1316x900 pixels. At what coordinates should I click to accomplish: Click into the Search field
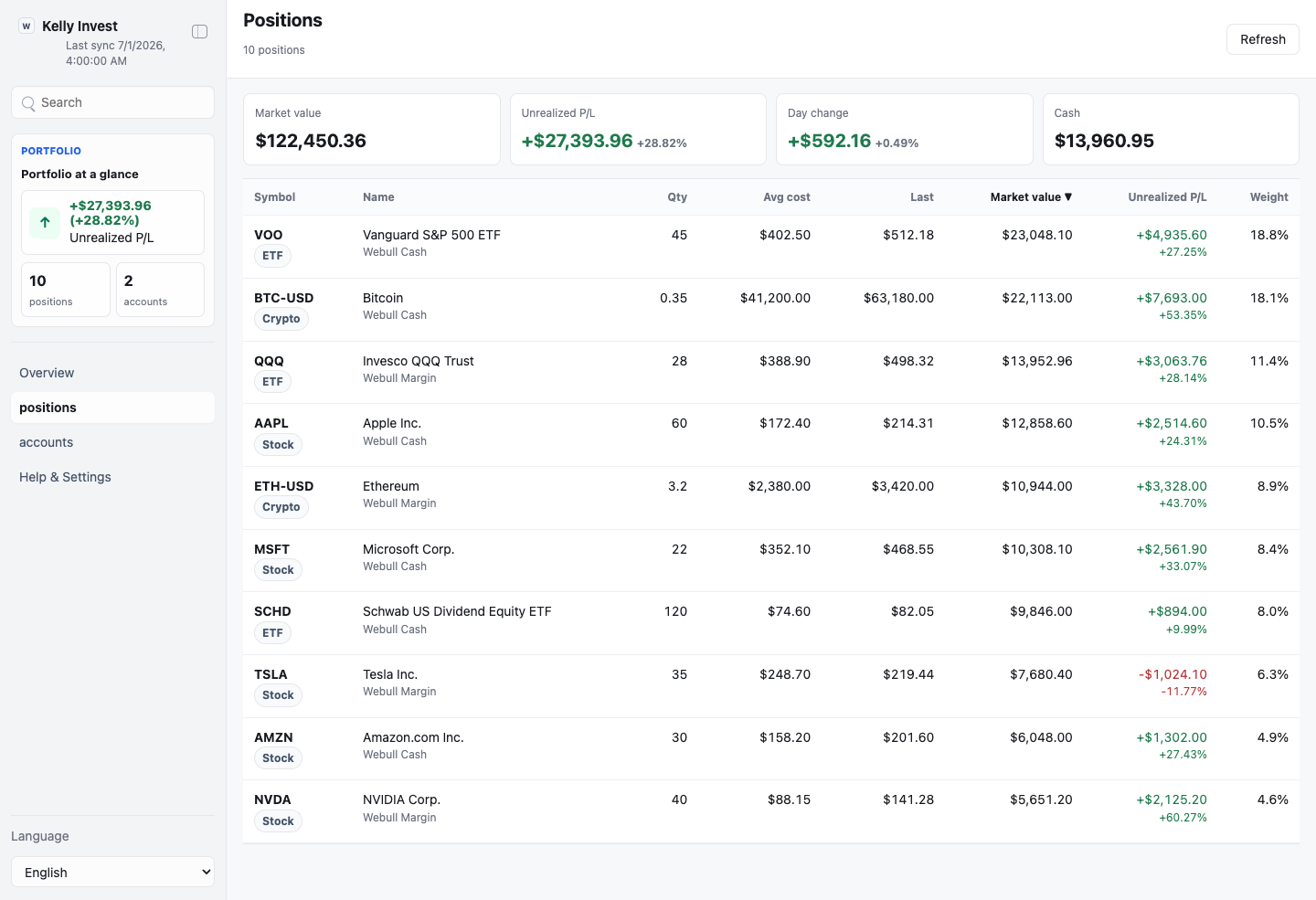[112, 102]
